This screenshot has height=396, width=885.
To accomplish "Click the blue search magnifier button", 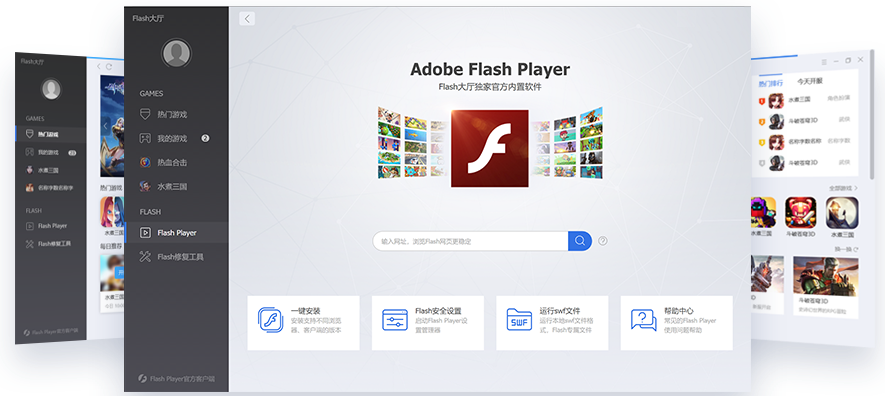I will (x=580, y=241).
